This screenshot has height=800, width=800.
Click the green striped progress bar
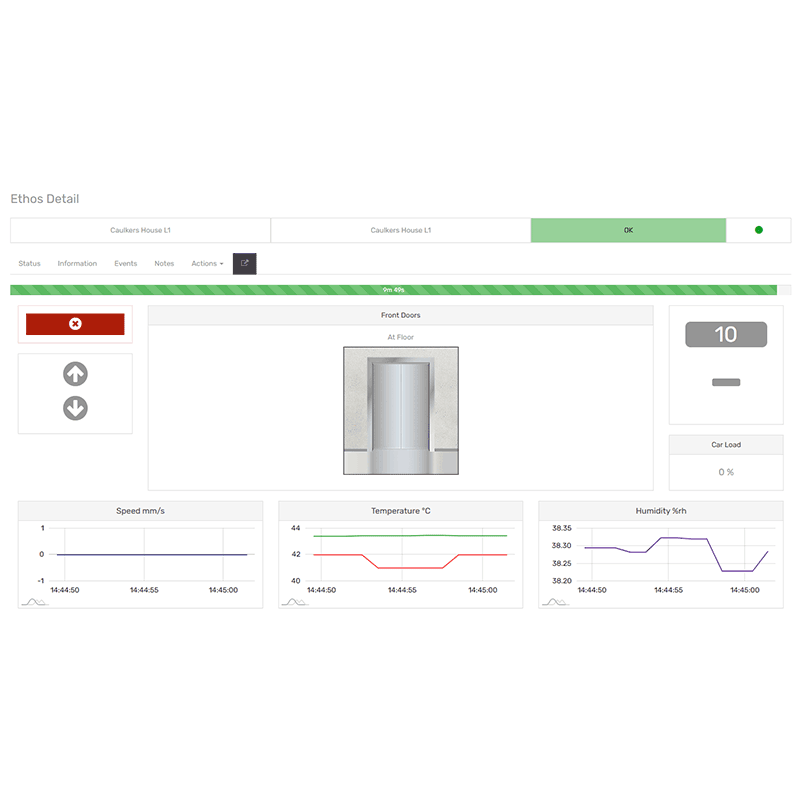click(x=393, y=290)
